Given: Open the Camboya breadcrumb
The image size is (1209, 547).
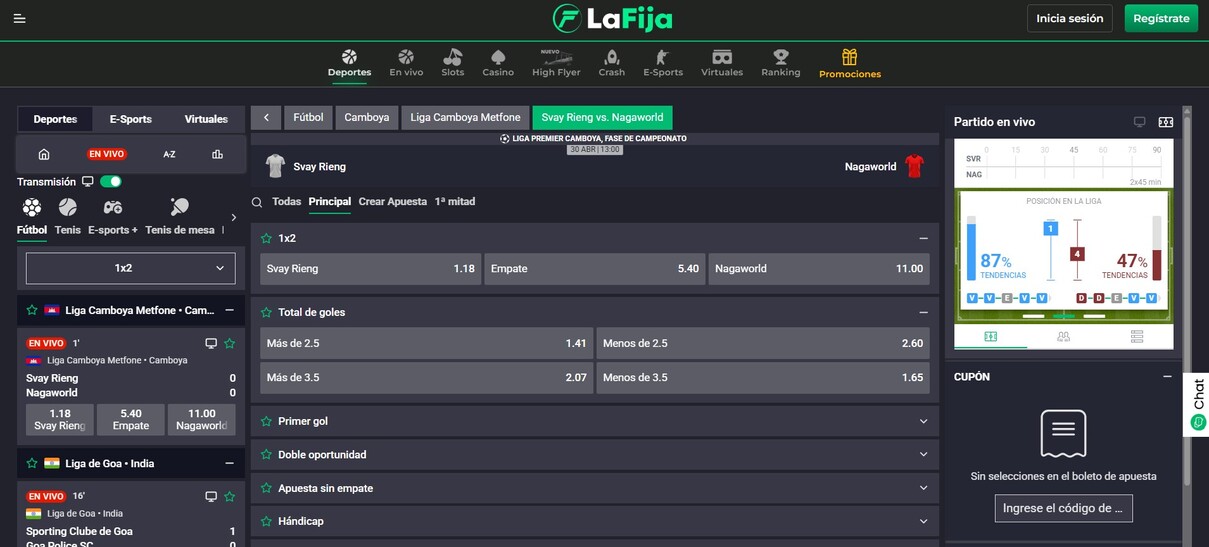Looking at the screenshot, I should click(x=367, y=117).
